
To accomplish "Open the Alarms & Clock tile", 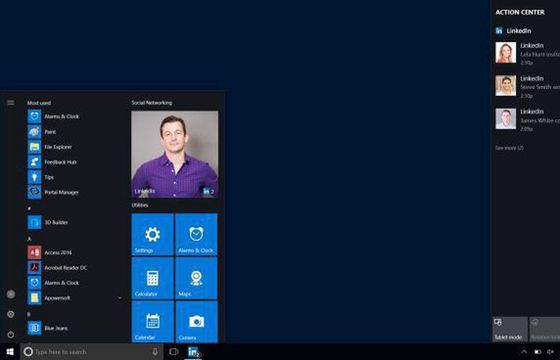I will point(196,234).
